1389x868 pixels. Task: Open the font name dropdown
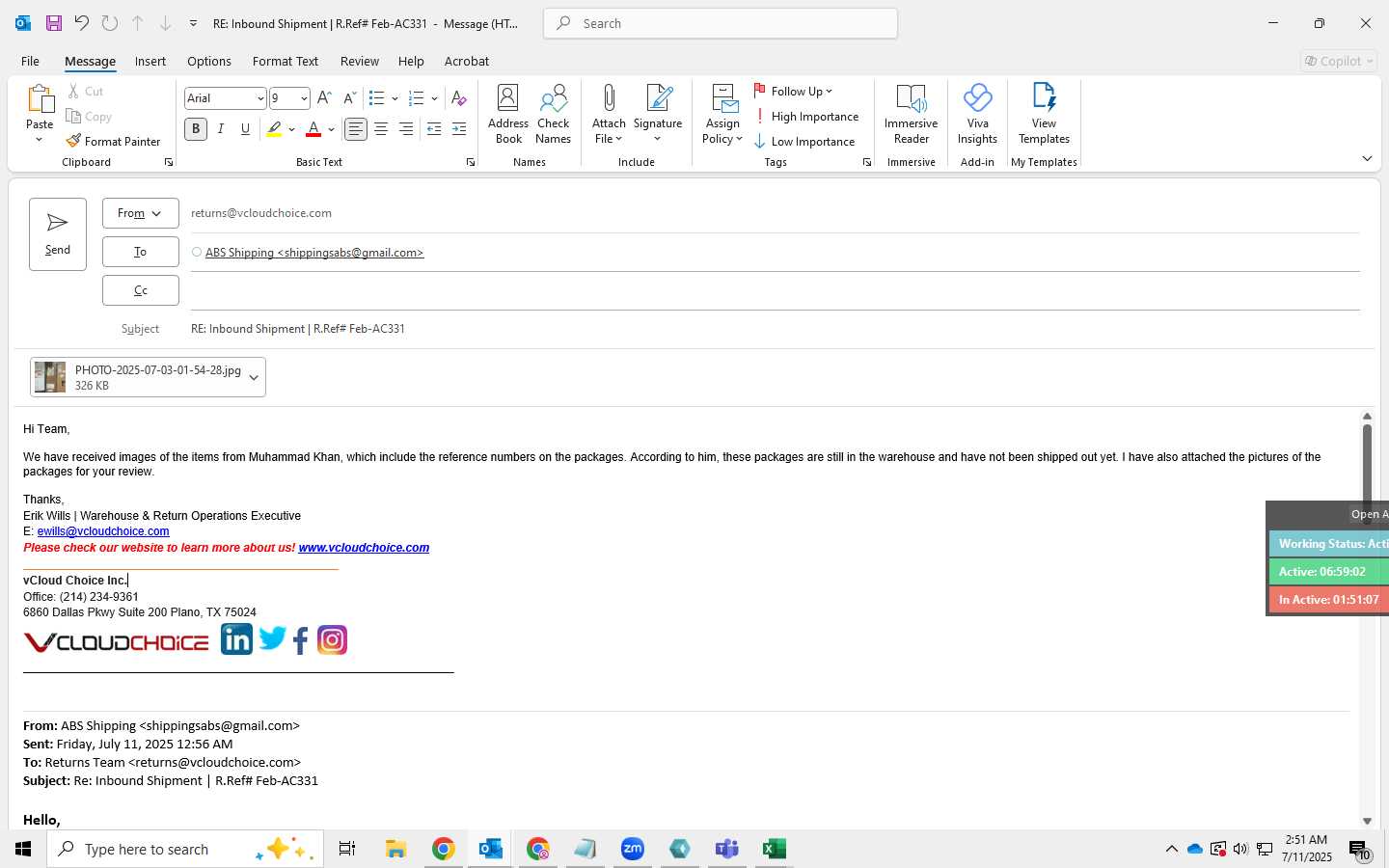[x=260, y=98]
